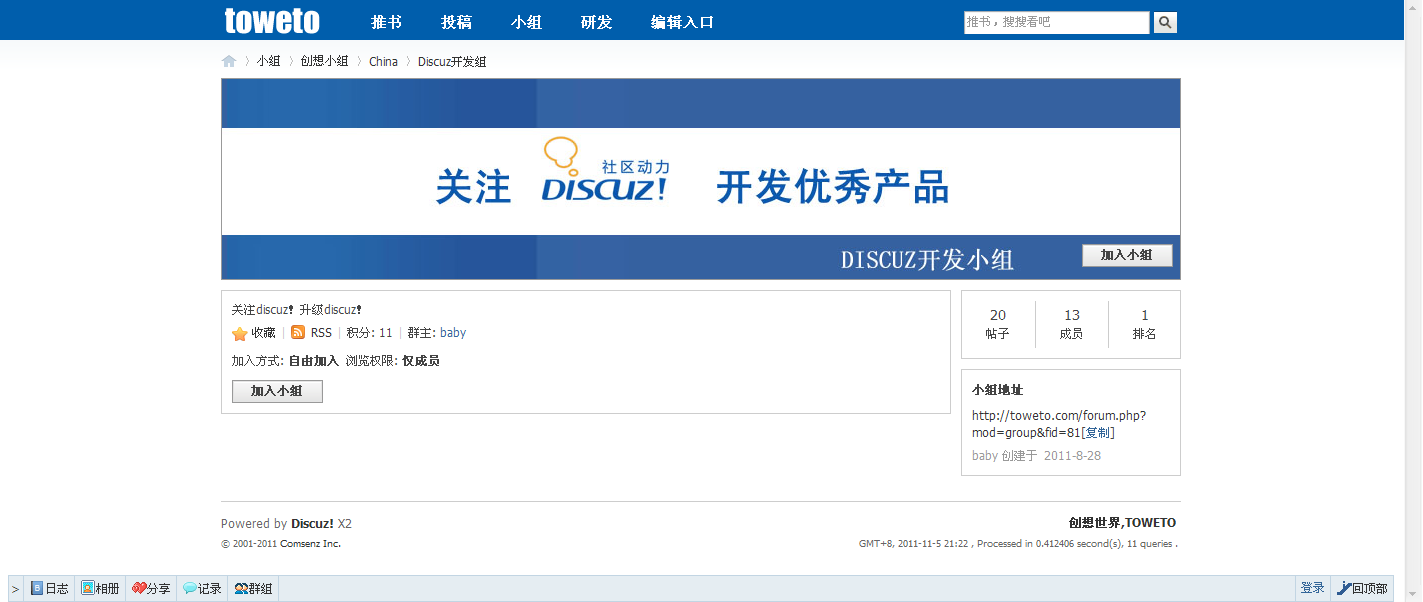Image resolution: width=1423 pixels, height=602 pixels.
Task: Click the 收藏 link
Action: point(263,333)
